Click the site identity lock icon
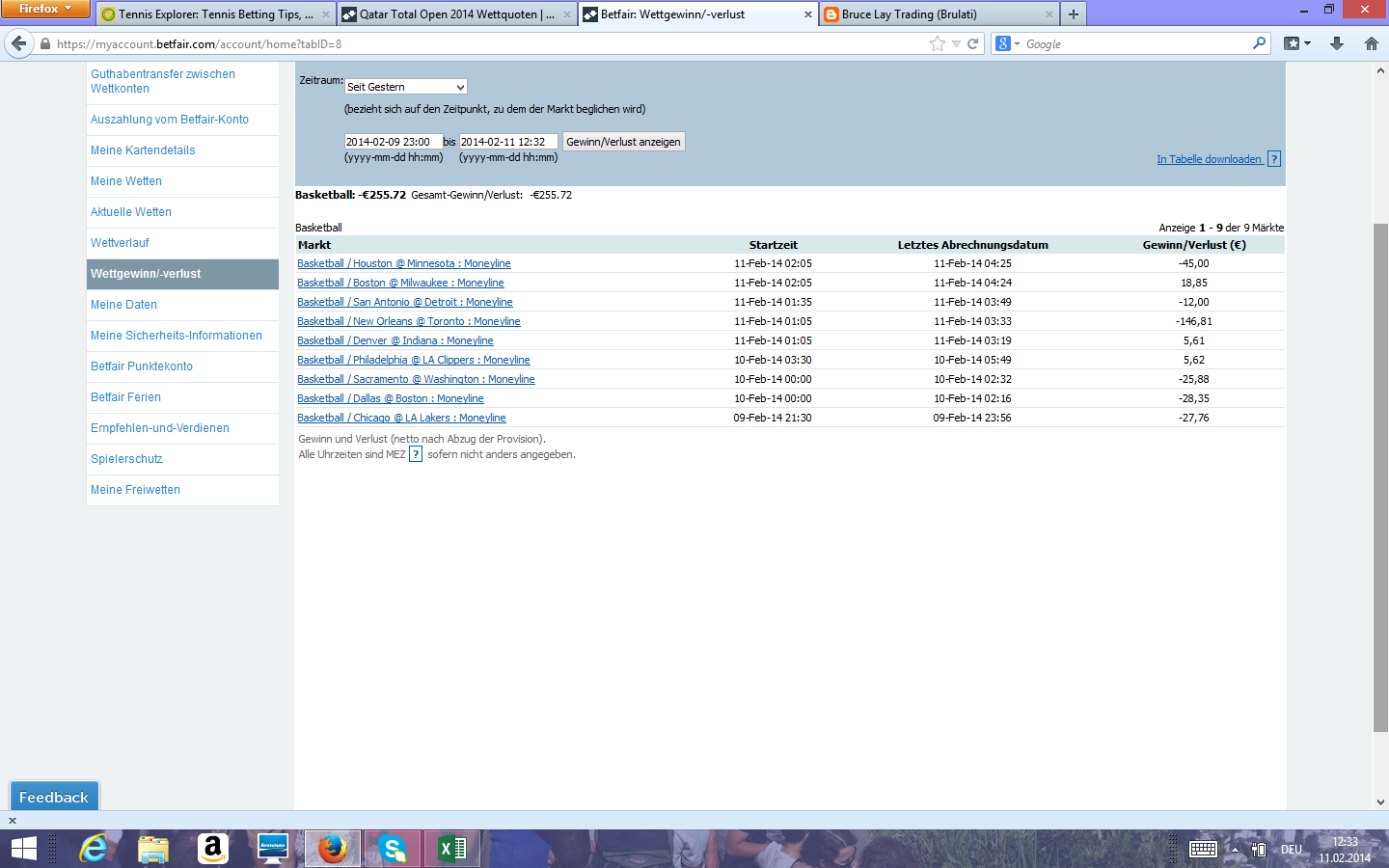Viewport: 1389px width, 868px height. 45,43
